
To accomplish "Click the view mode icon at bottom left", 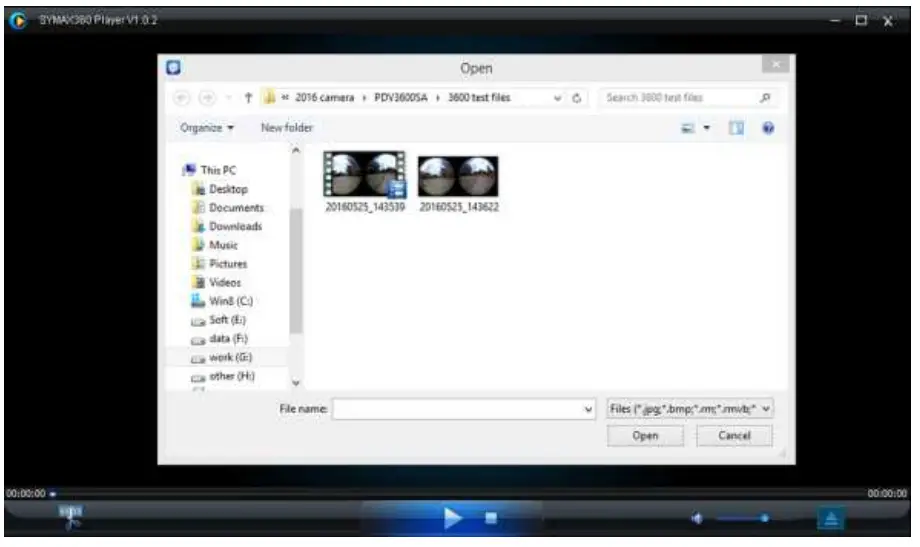I will (x=71, y=517).
